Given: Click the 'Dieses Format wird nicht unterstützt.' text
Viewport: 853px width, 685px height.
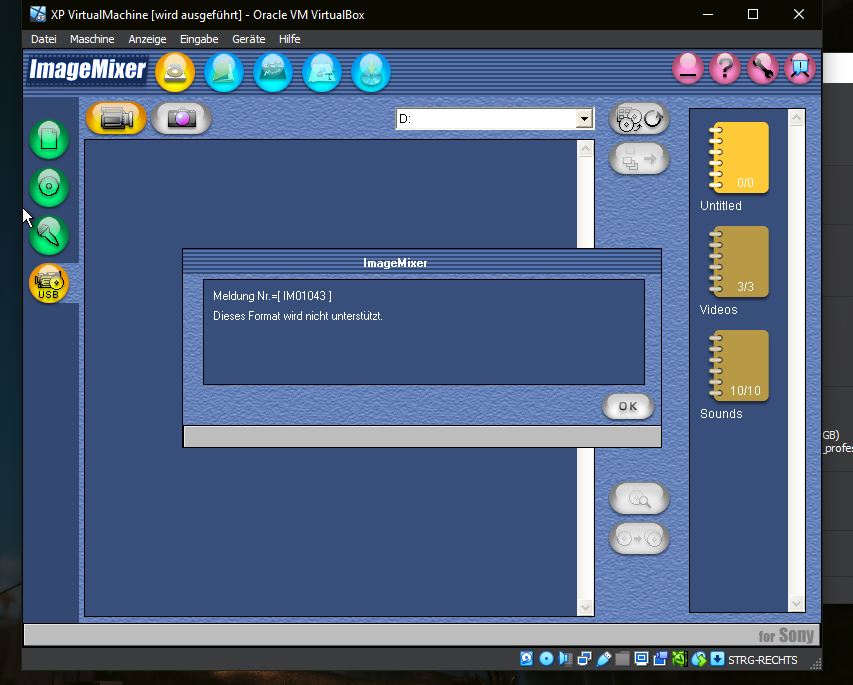Looking at the screenshot, I should 298,316.
